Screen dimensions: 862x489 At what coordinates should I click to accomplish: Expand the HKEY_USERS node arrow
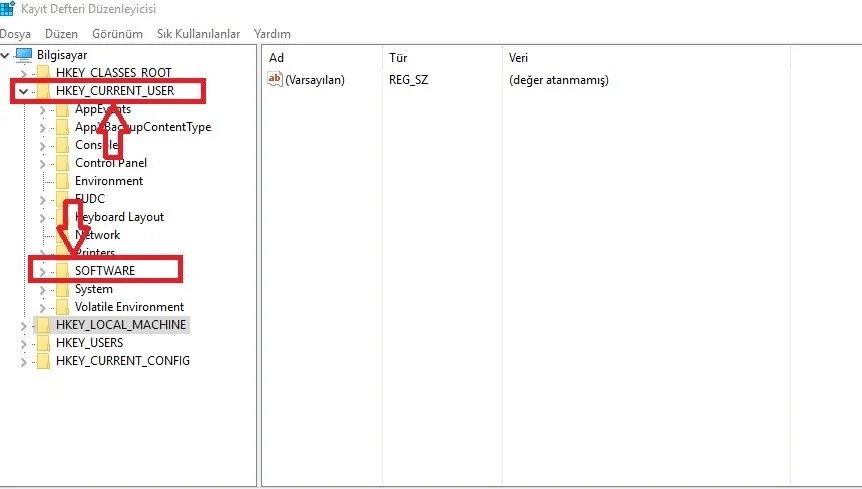24,343
